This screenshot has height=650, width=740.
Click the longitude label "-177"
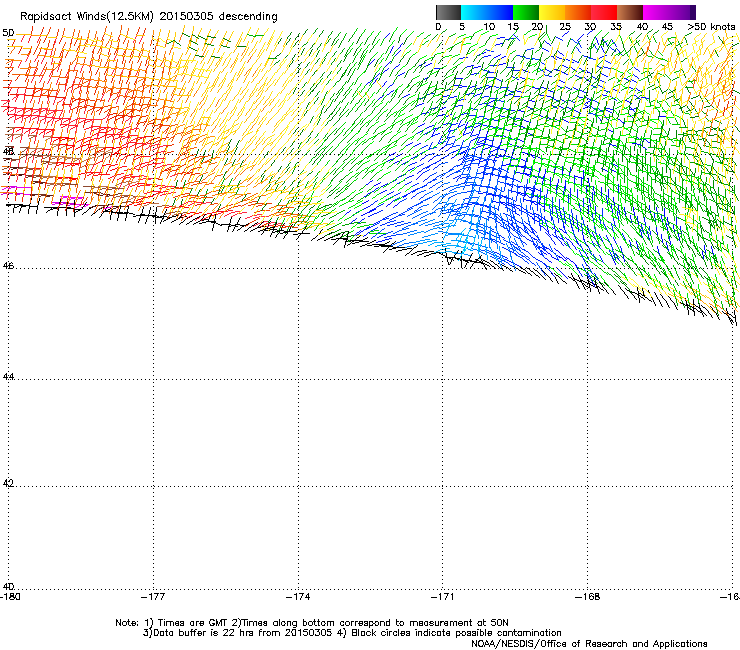[153, 597]
